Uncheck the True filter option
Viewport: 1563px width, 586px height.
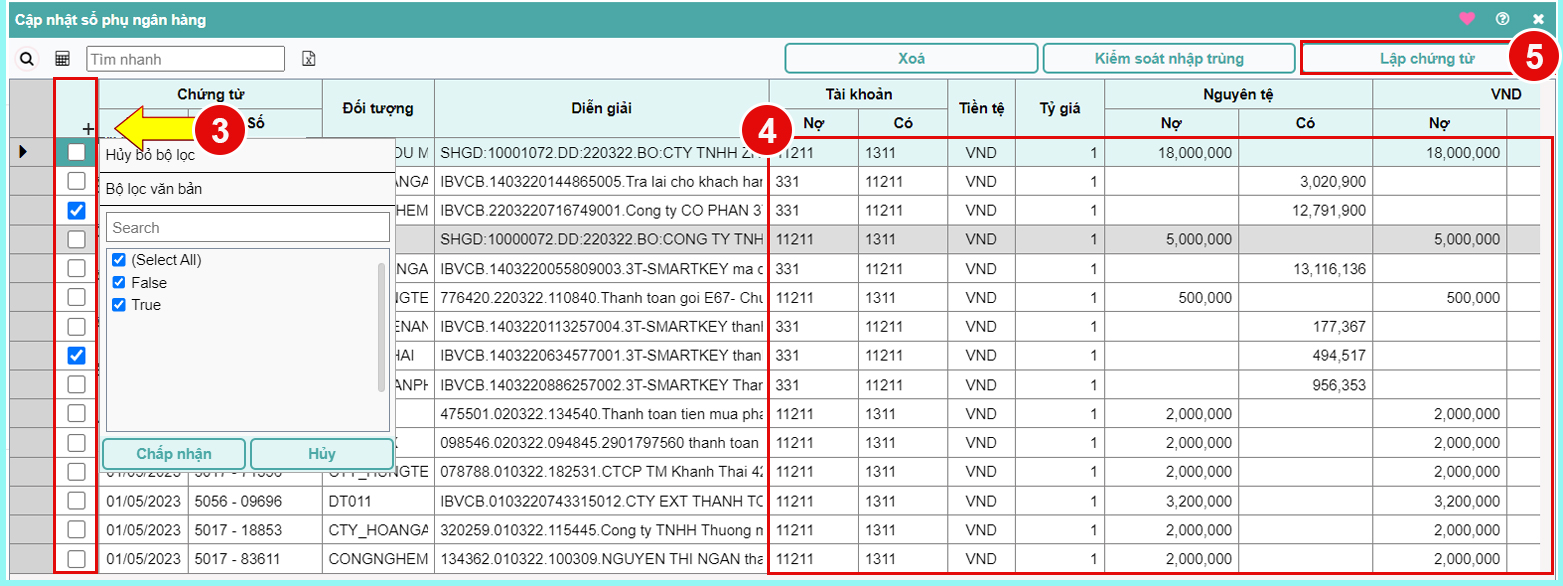tap(119, 305)
